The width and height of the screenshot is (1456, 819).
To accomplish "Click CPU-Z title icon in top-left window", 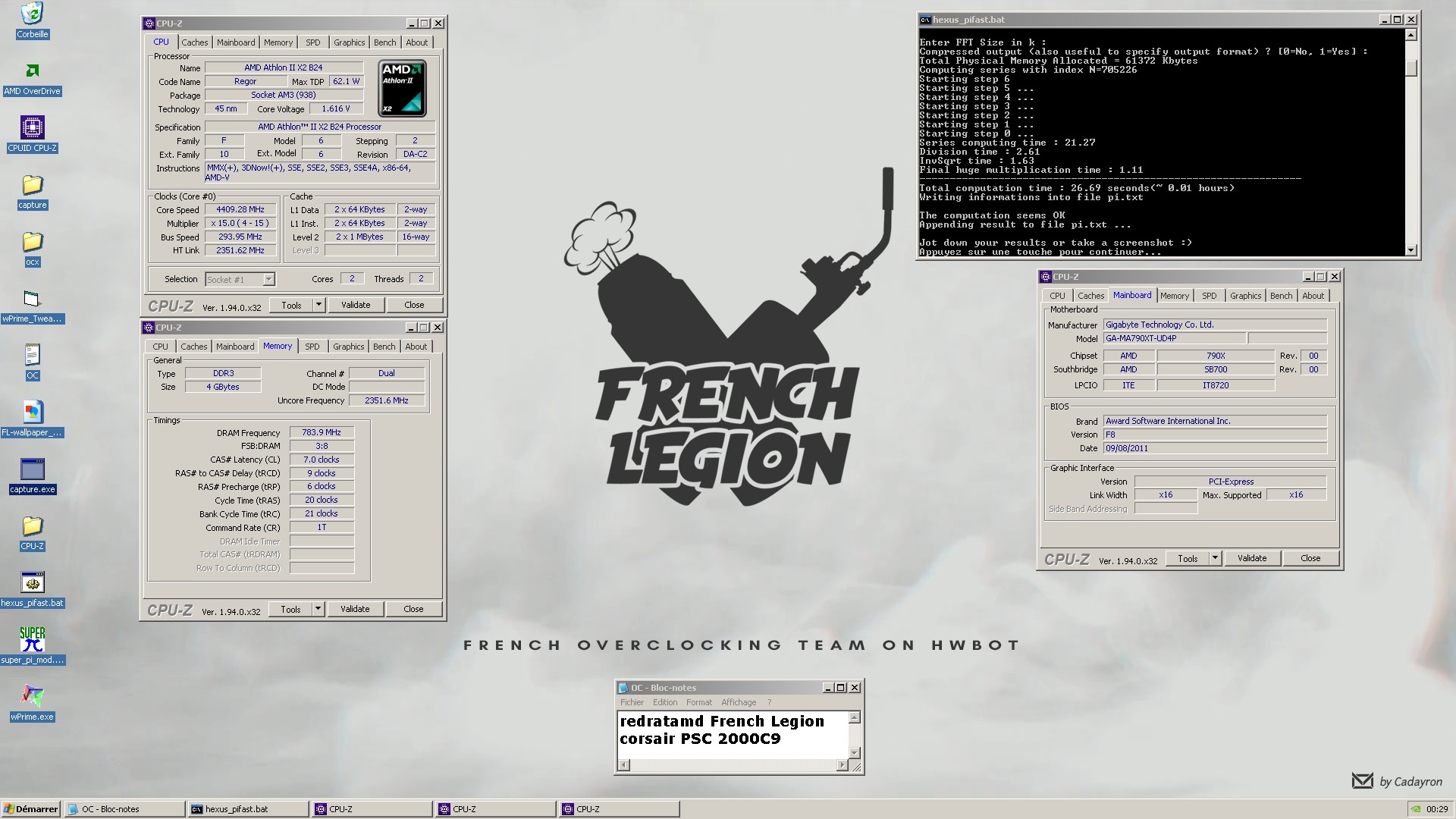I will (x=149, y=24).
